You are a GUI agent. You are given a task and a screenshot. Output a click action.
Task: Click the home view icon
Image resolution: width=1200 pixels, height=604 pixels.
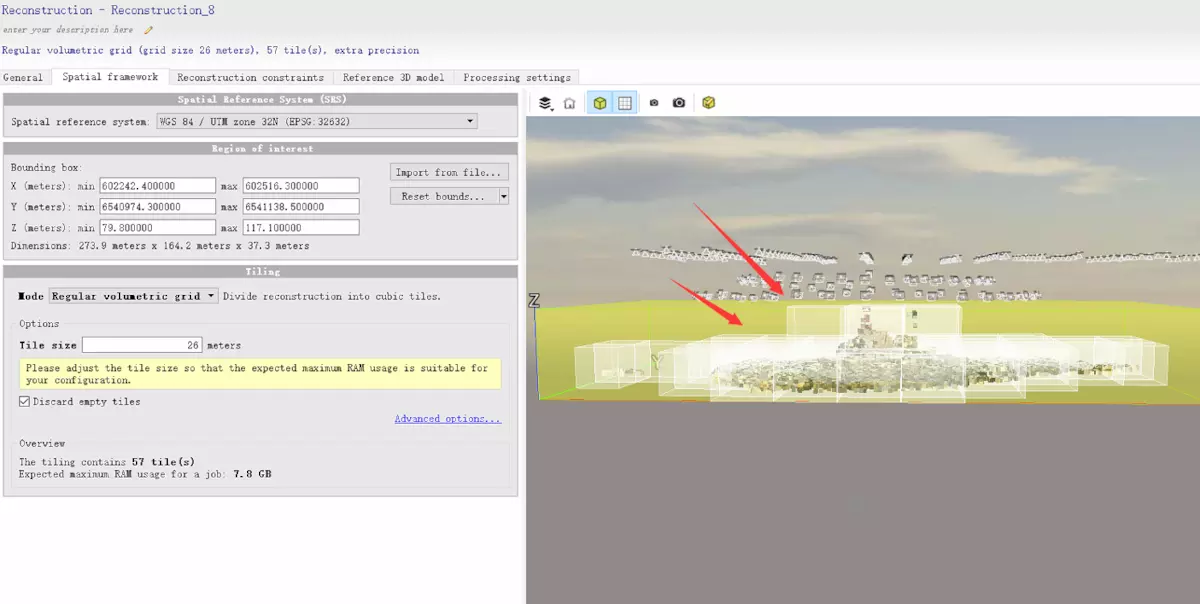(569, 103)
